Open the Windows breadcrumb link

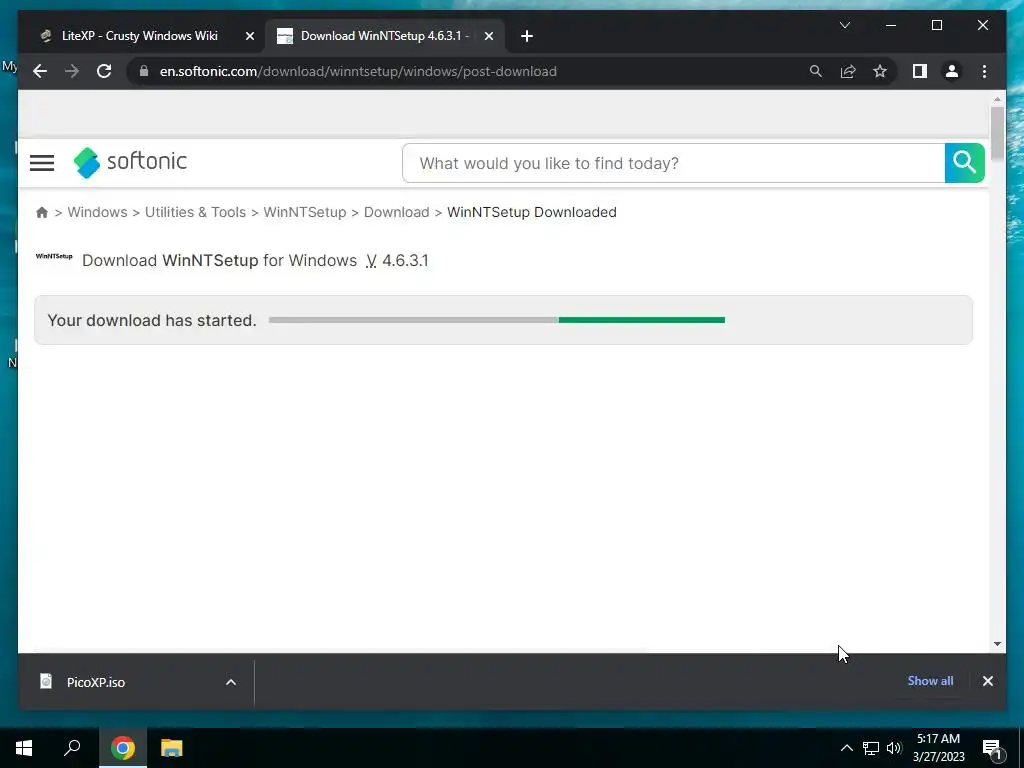(x=97, y=212)
